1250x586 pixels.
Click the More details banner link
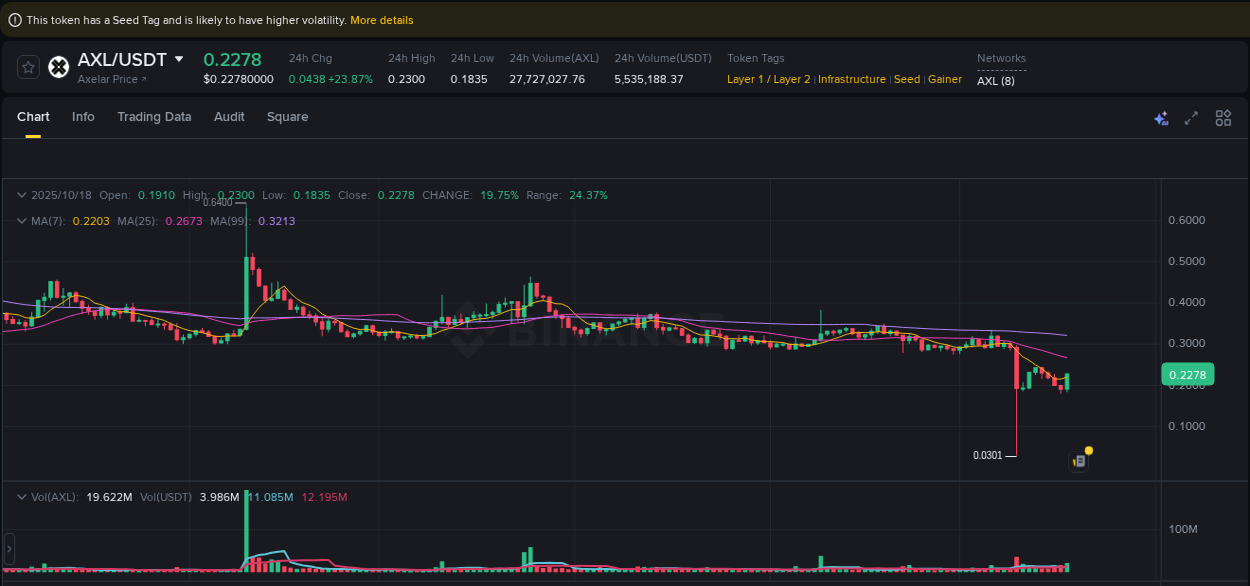point(381,19)
